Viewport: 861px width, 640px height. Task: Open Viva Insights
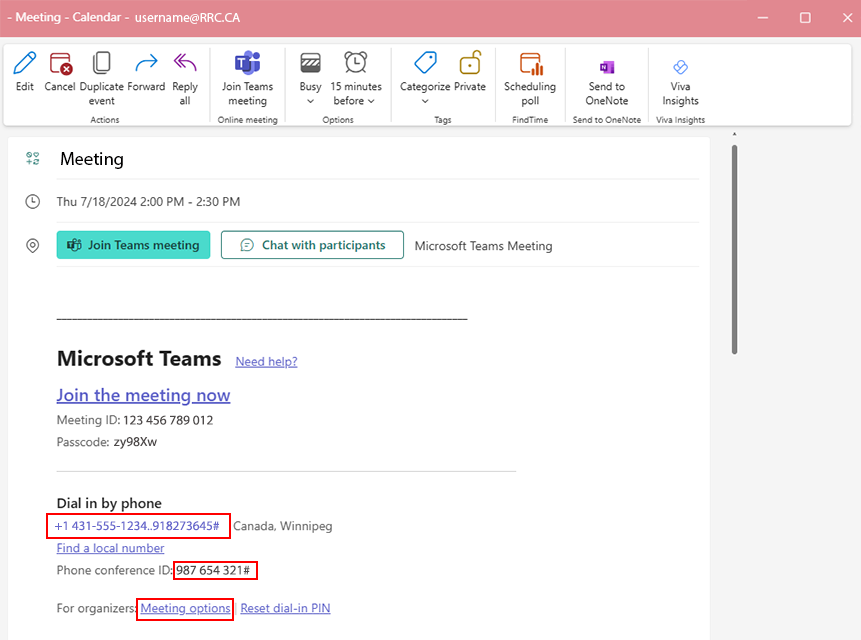tap(680, 66)
